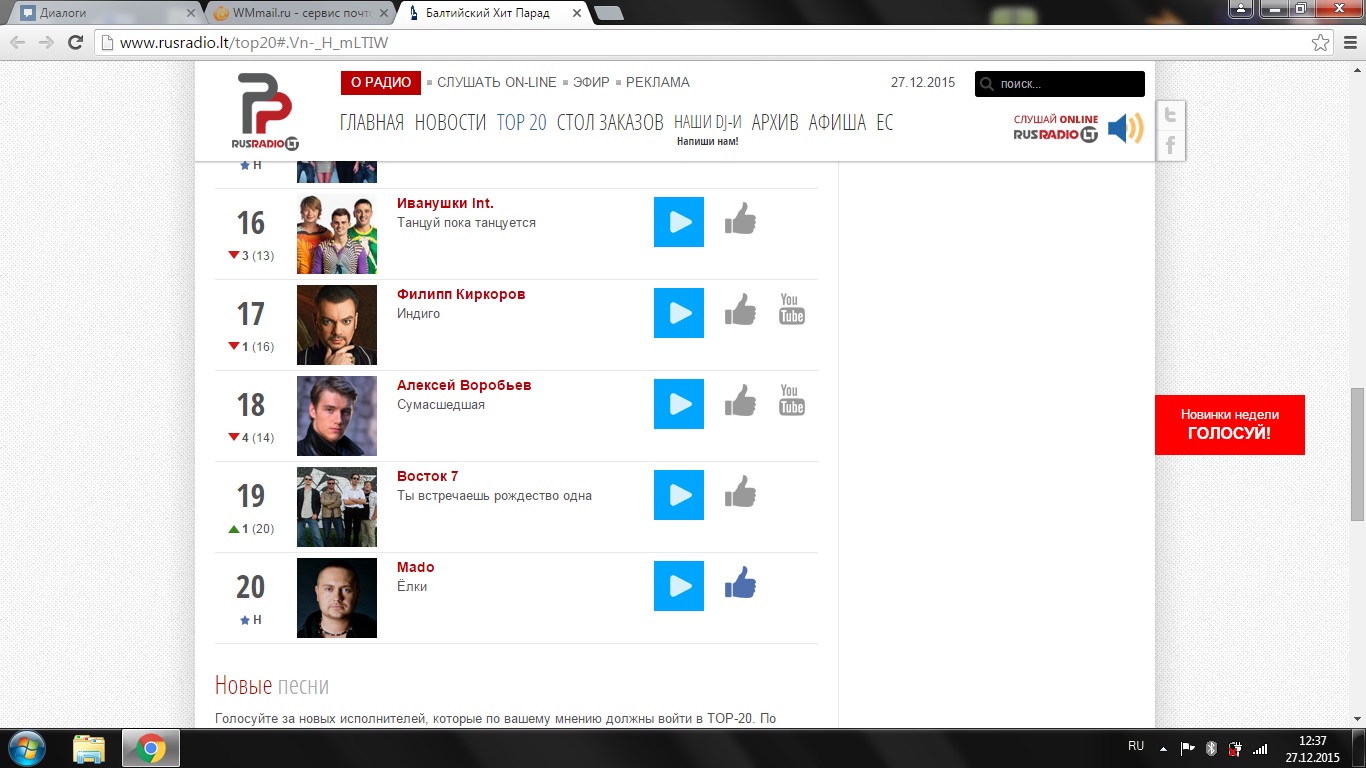Click the Новые песни heading
The height and width of the screenshot is (768, 1366).
[x=272, y=686]
